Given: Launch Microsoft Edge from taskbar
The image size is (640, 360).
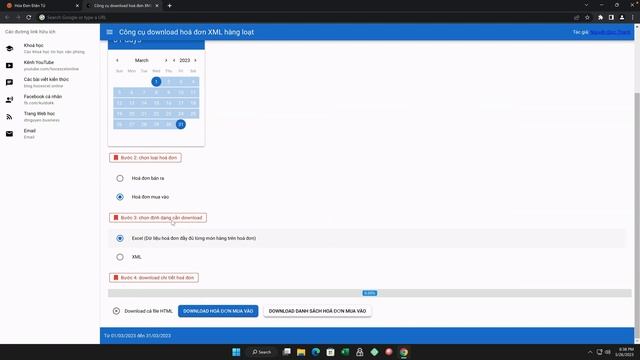Looking at the screenshot, I should pyautogui.click(x=316, y=352).
